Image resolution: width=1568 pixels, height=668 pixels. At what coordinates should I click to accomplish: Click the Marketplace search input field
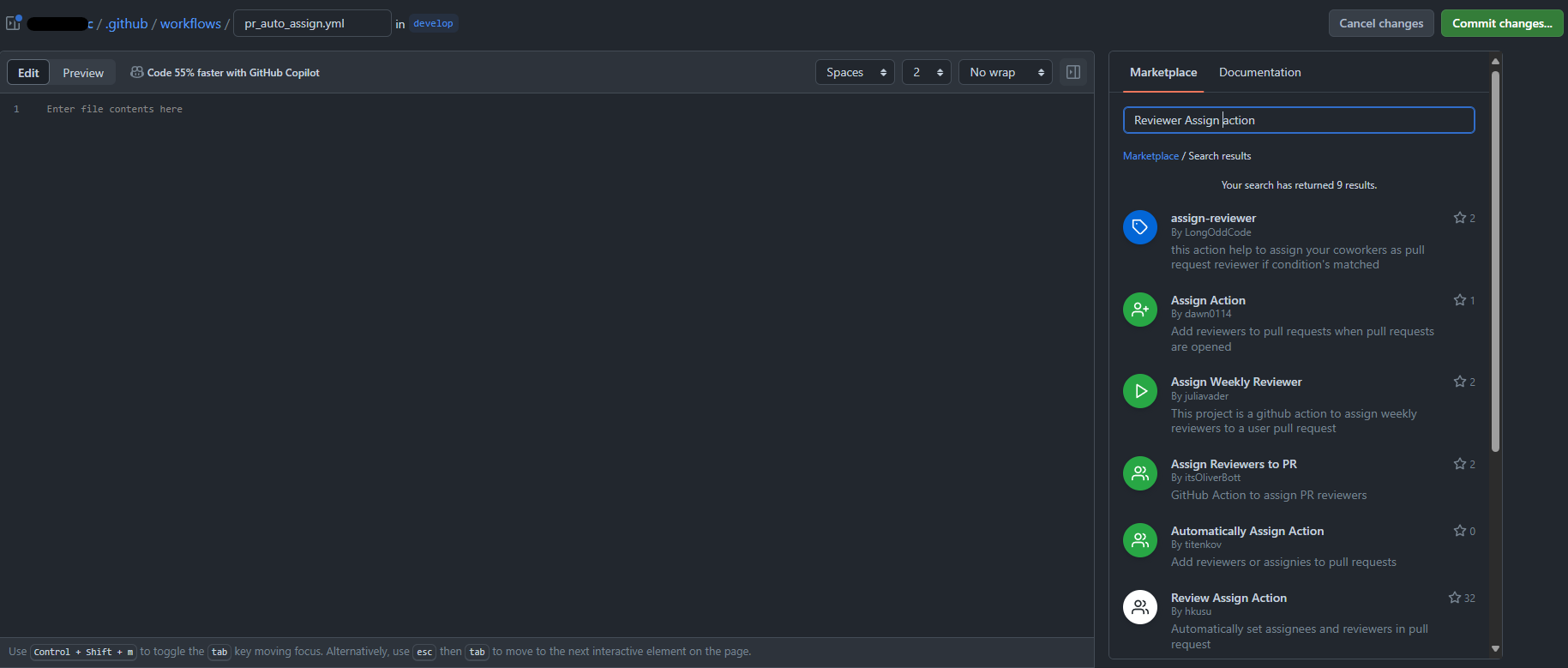pos(1299,120)
